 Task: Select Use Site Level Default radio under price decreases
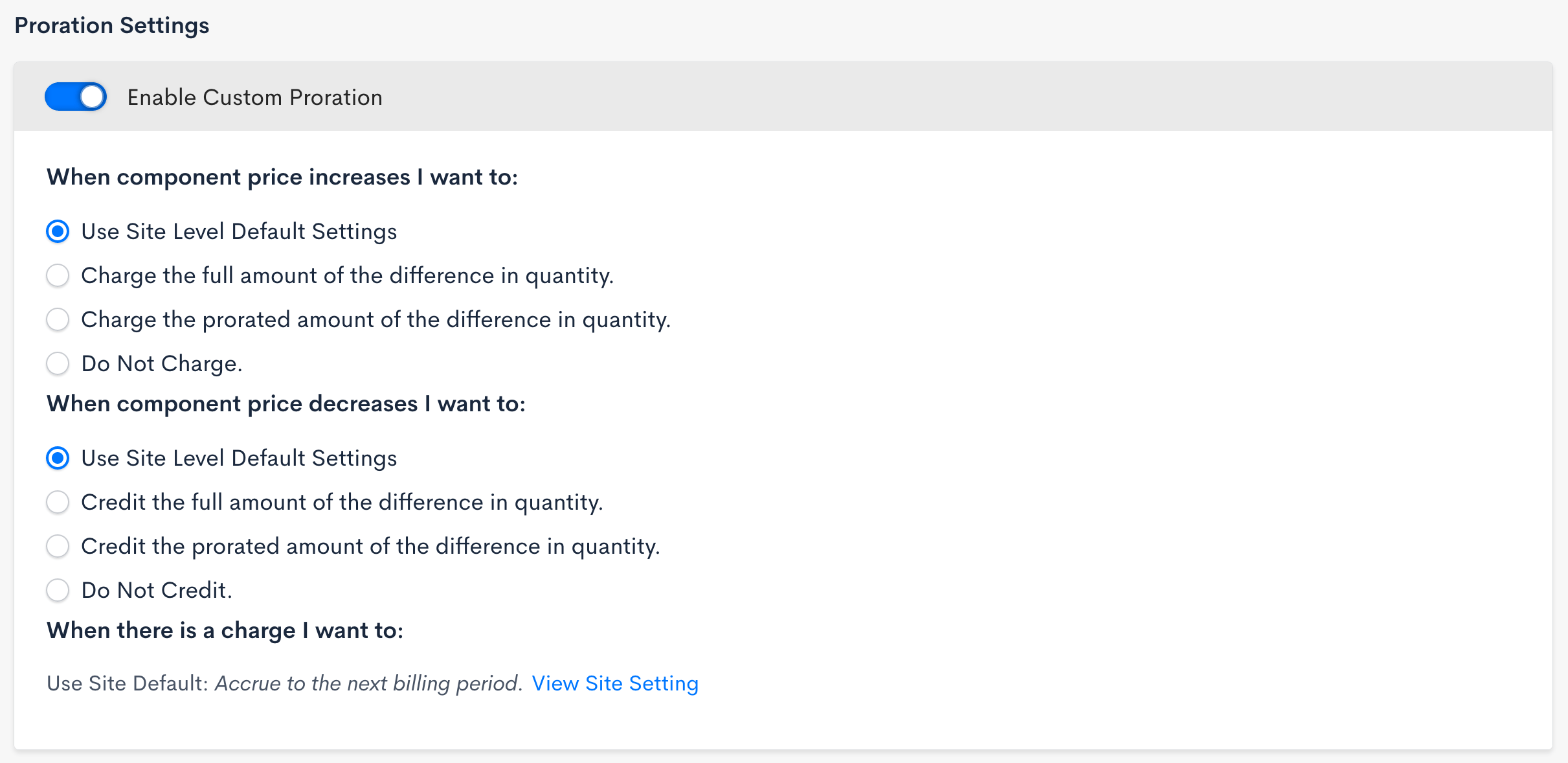[58, 458]
